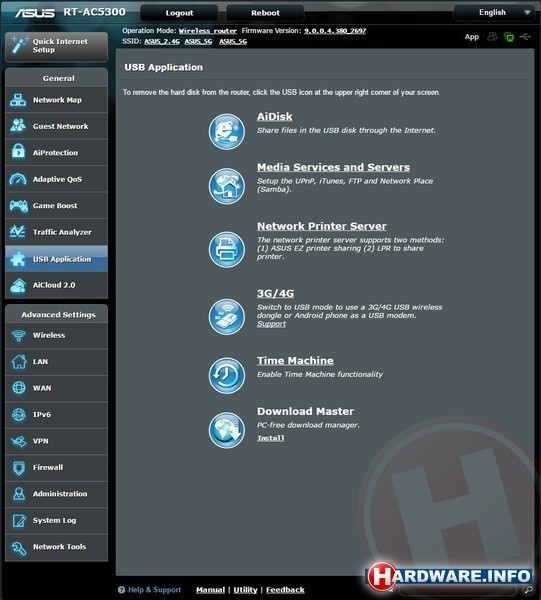Viewport: 541px width, 600px height.
Task: Click the Media Services and Servers icon
Action: click(227, 186)
